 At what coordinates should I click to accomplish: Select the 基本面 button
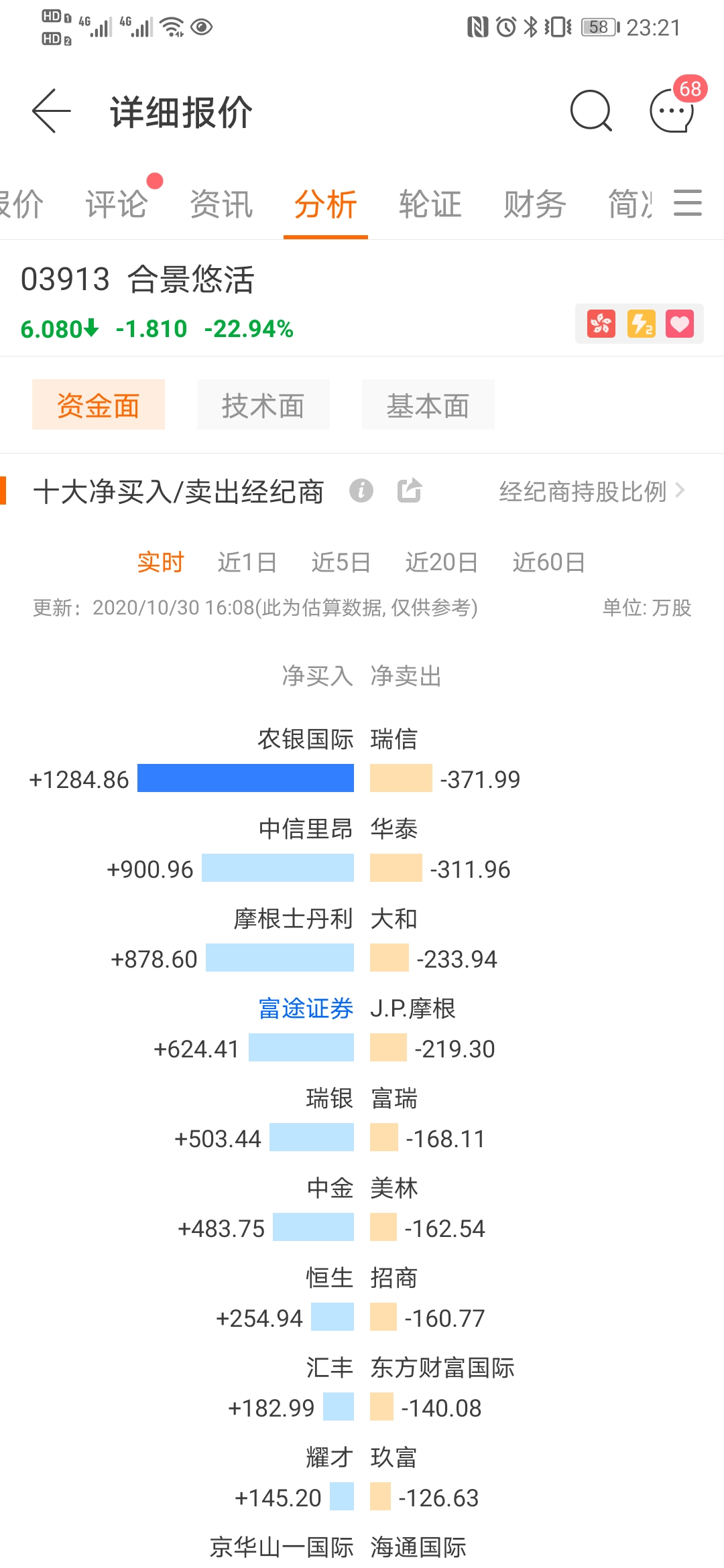428,405
